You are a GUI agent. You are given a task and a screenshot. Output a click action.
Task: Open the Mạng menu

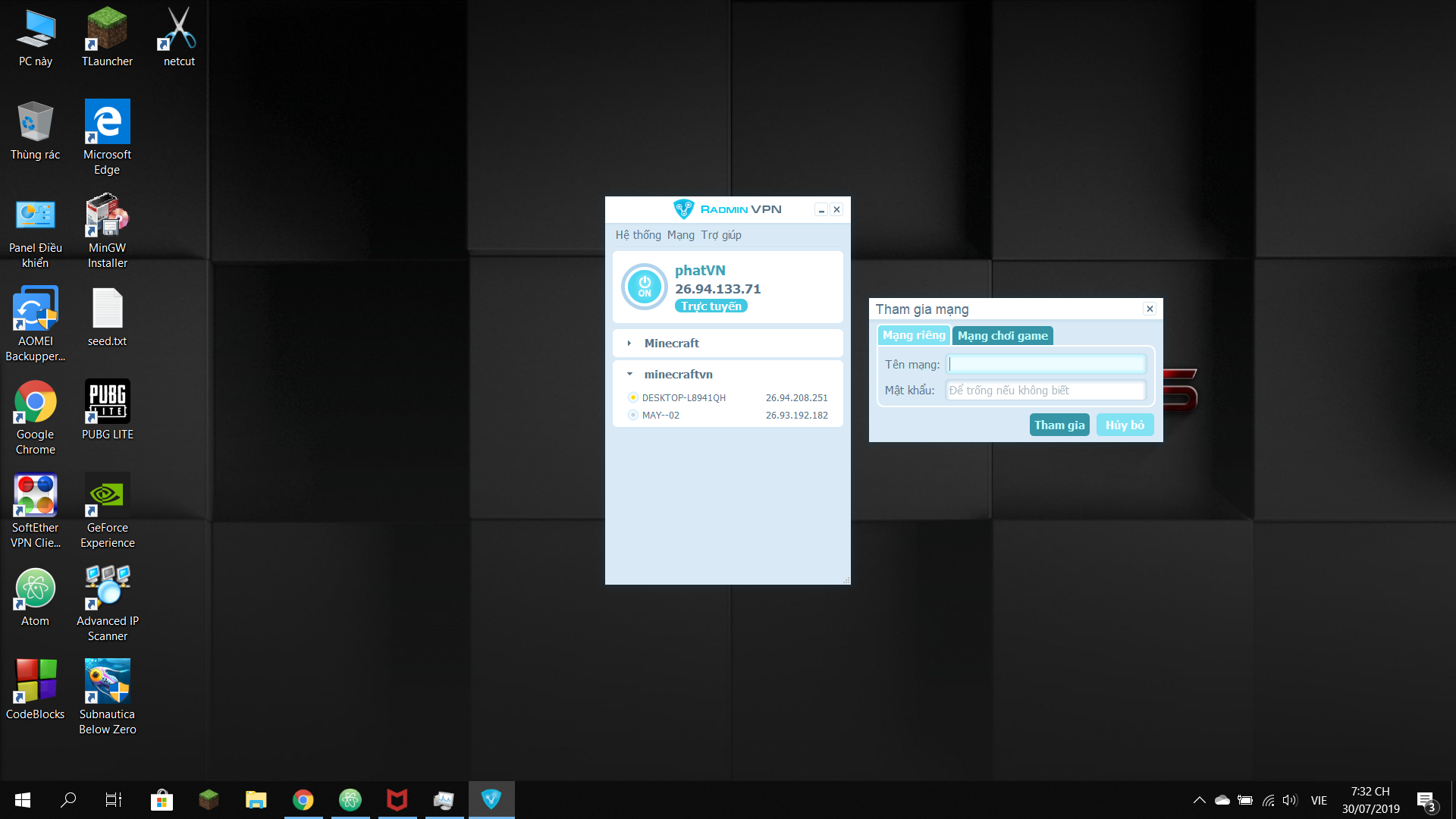pos(680,235)
